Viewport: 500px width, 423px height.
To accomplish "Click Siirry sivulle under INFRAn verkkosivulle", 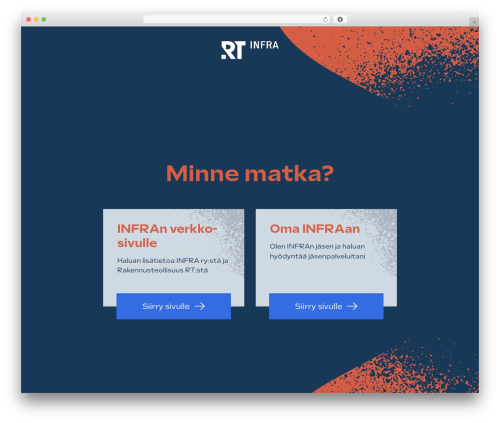I will pos(173,306).
